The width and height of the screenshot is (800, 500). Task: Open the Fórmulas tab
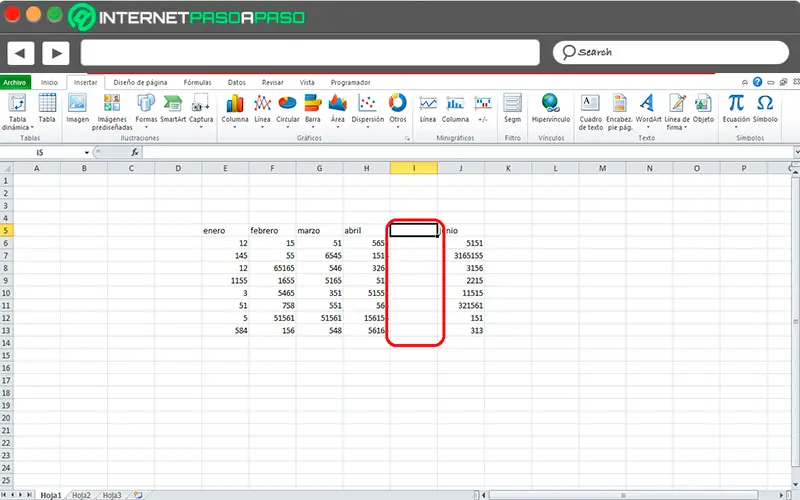pyautogui.click(x=197, y=82)
